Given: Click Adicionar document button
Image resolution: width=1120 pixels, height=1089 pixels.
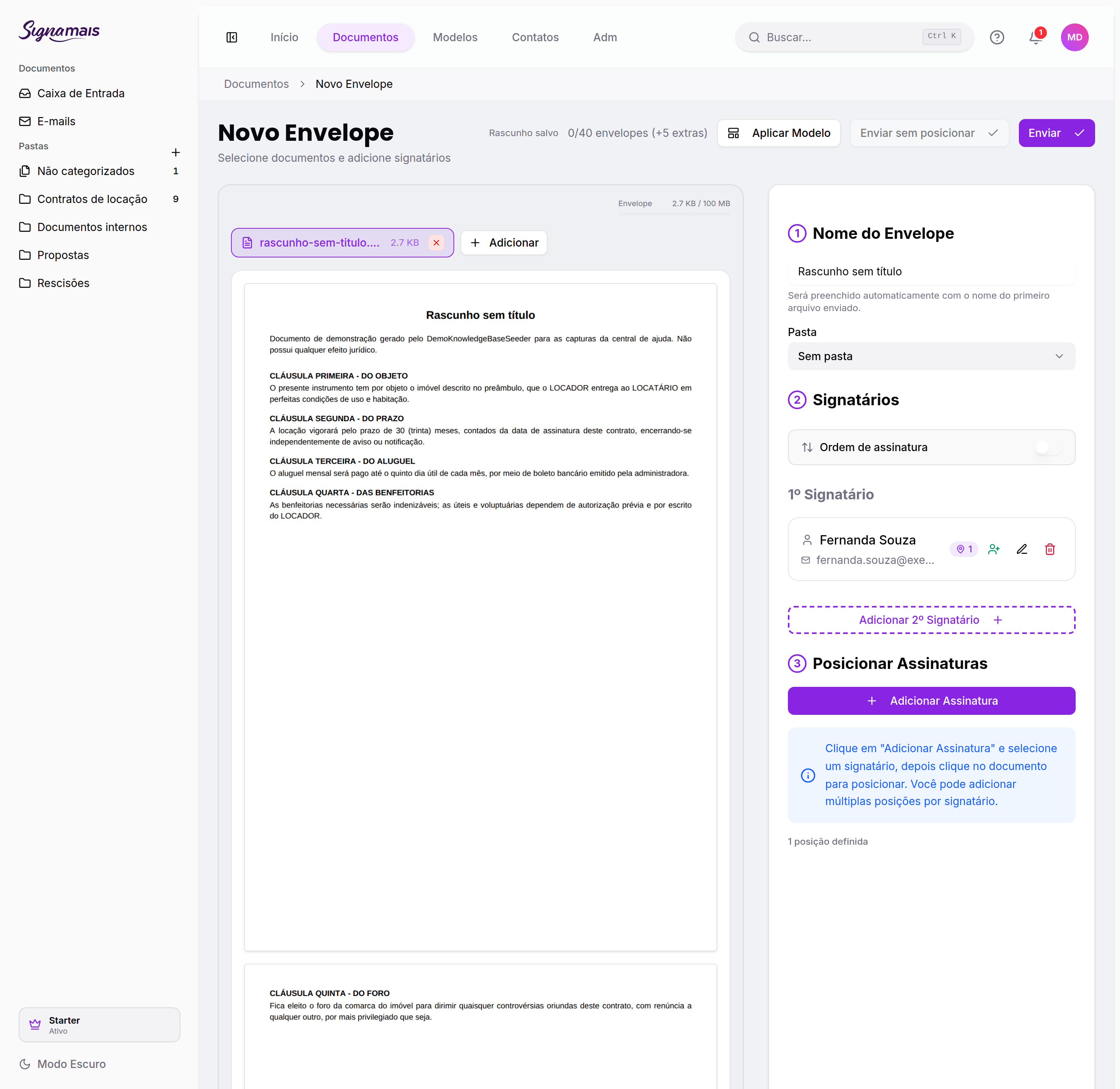Looking at the screenshot, I should point(504,243).
